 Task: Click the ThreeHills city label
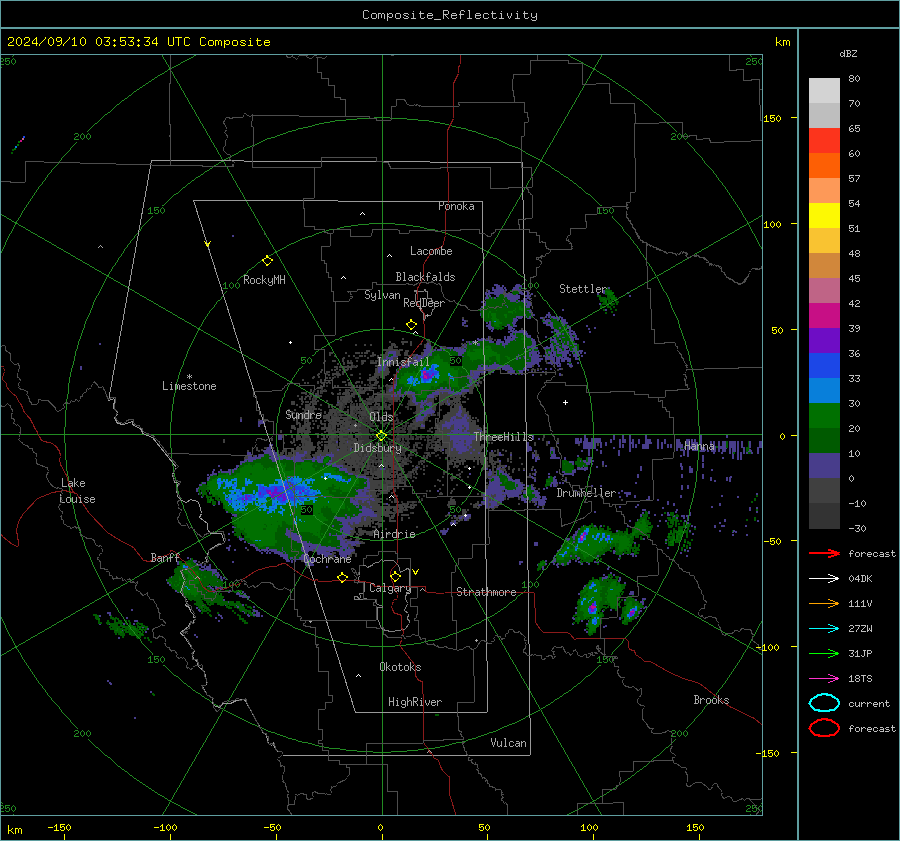[503, 437]
